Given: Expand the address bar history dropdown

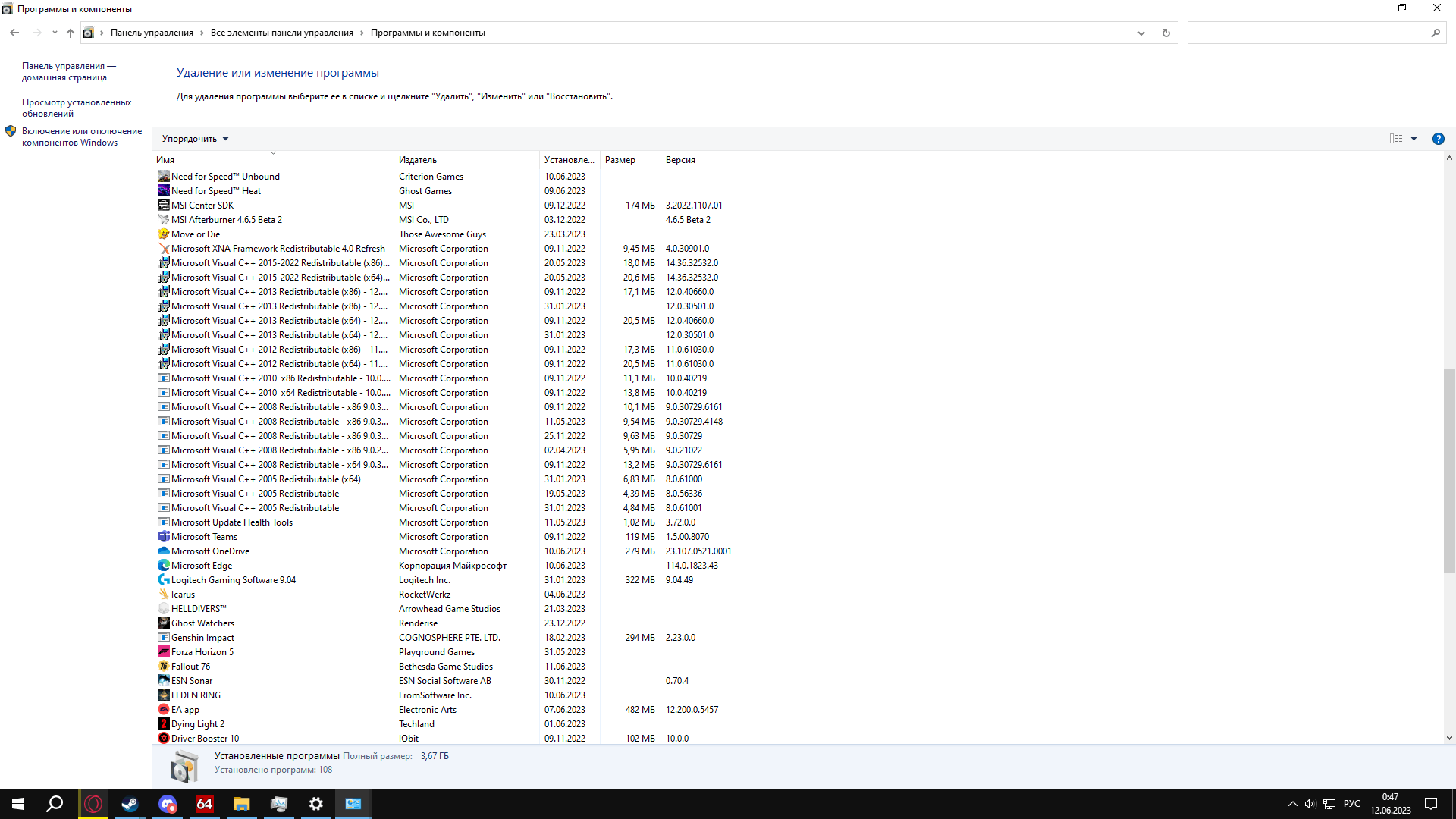Looking at the screenshot, I should click(1141, 33).
